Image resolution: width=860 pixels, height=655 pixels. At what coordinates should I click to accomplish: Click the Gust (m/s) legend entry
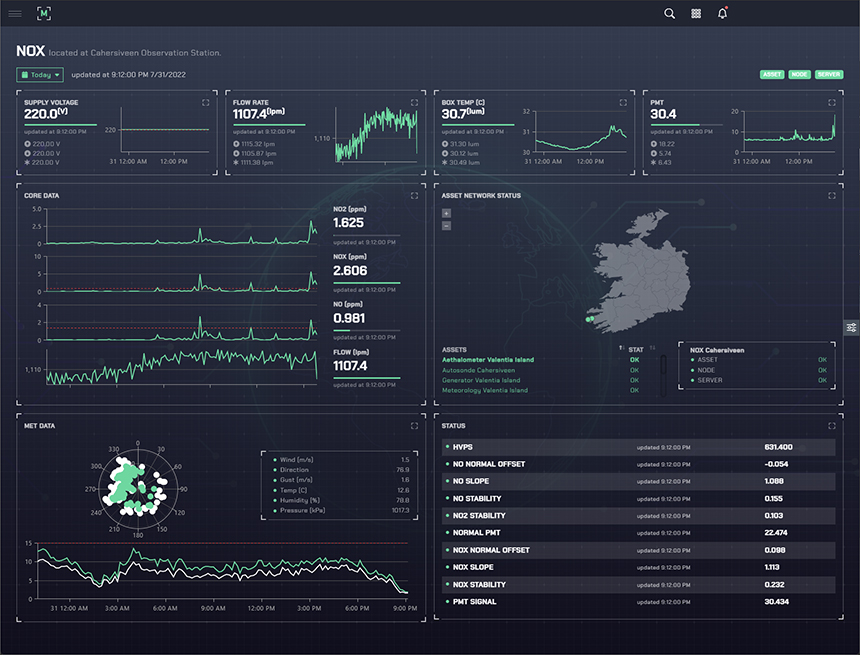[x=341, y=480]
